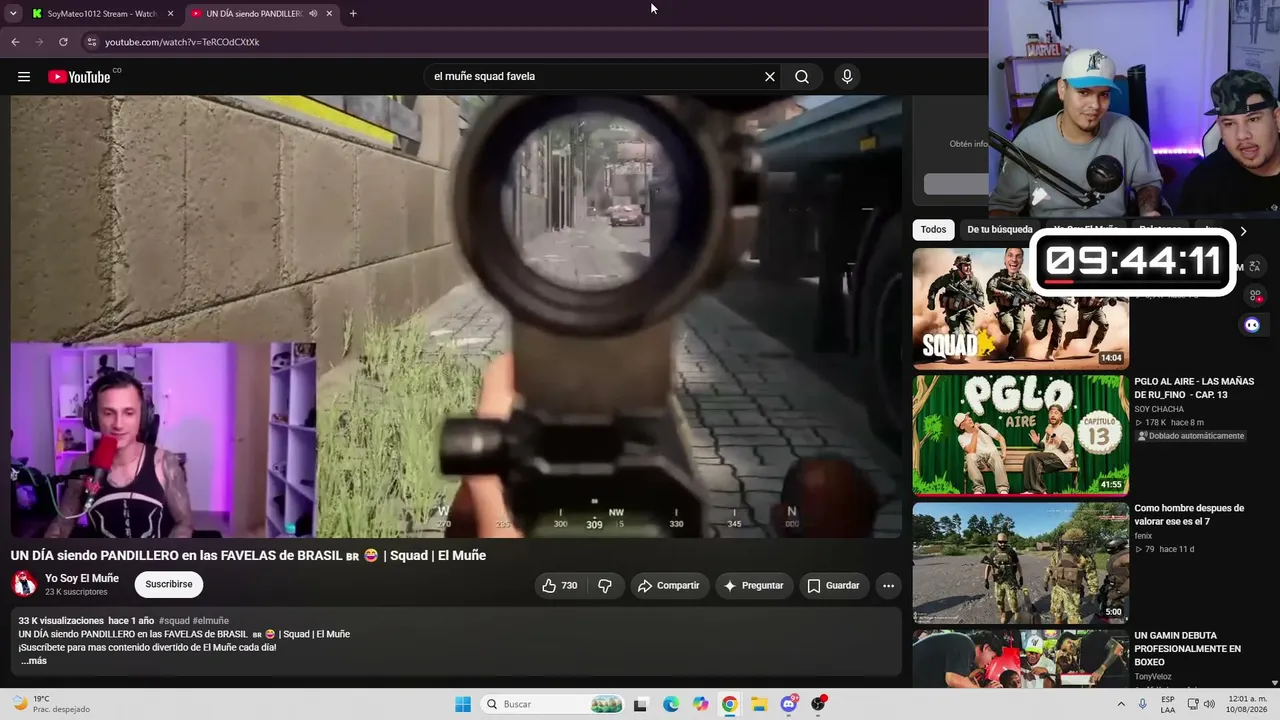Switch the ESP LAA input language
This screenshot has height=720, width=1280.
[x=1168, y=704]
